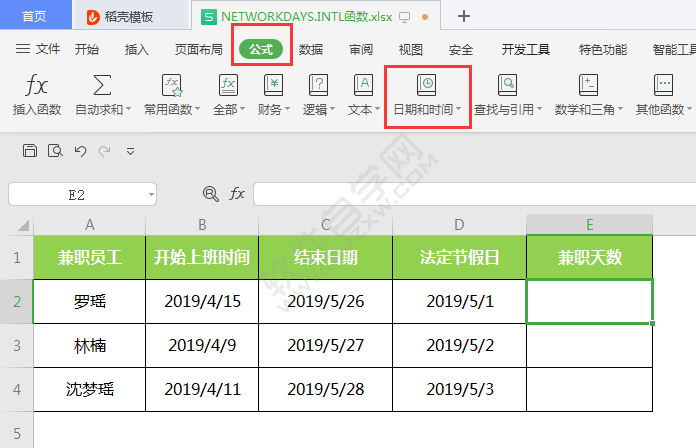
Task: Open the 查找与引用 lookup and reference icon
Action: [507, 85]
